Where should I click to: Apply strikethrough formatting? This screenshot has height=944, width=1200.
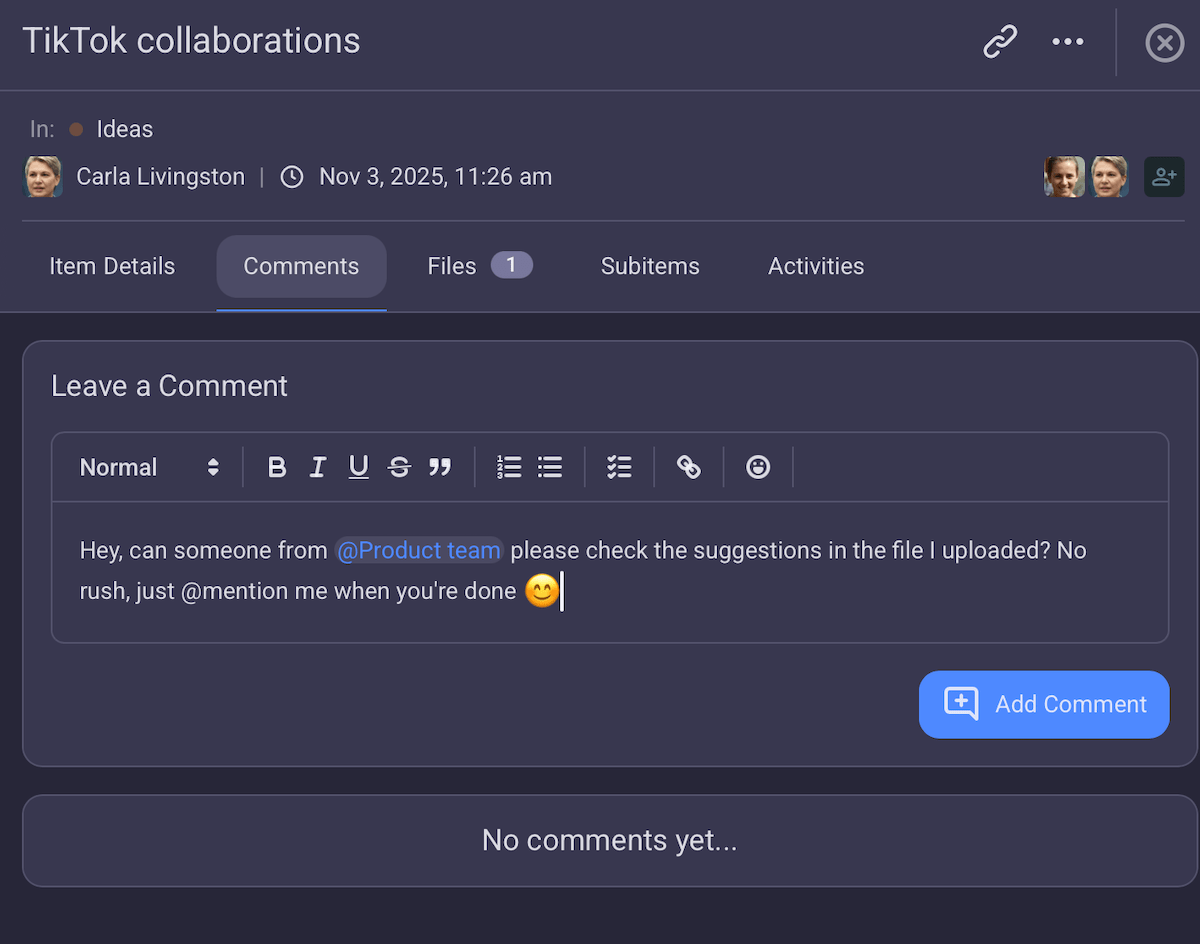[399, 466]
